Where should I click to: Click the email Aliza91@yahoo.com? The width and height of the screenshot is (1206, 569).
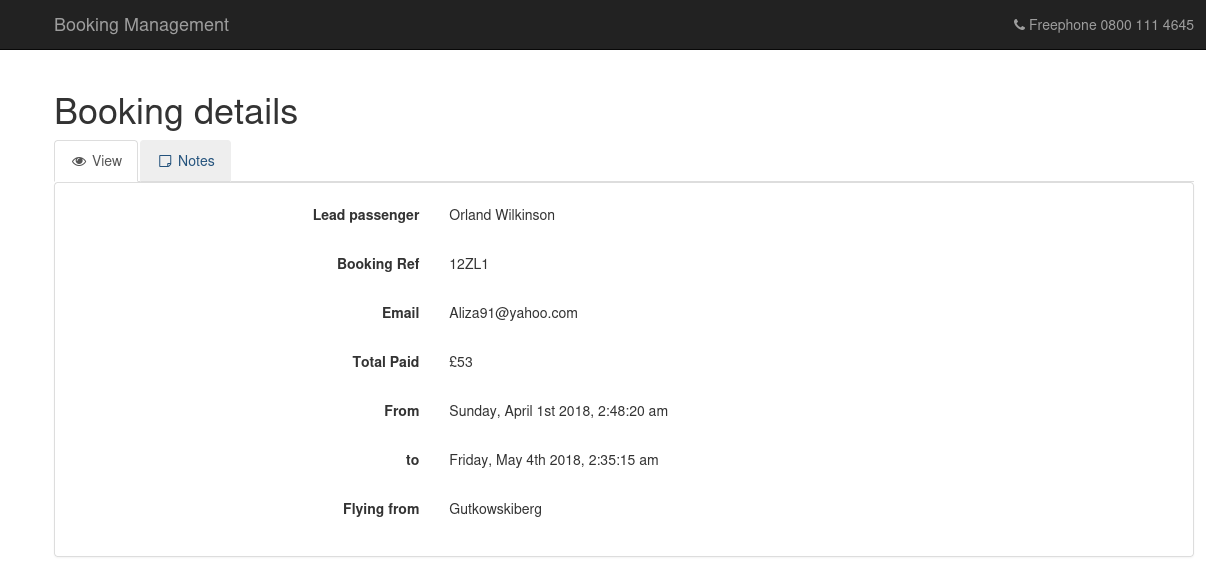[513, 313]
